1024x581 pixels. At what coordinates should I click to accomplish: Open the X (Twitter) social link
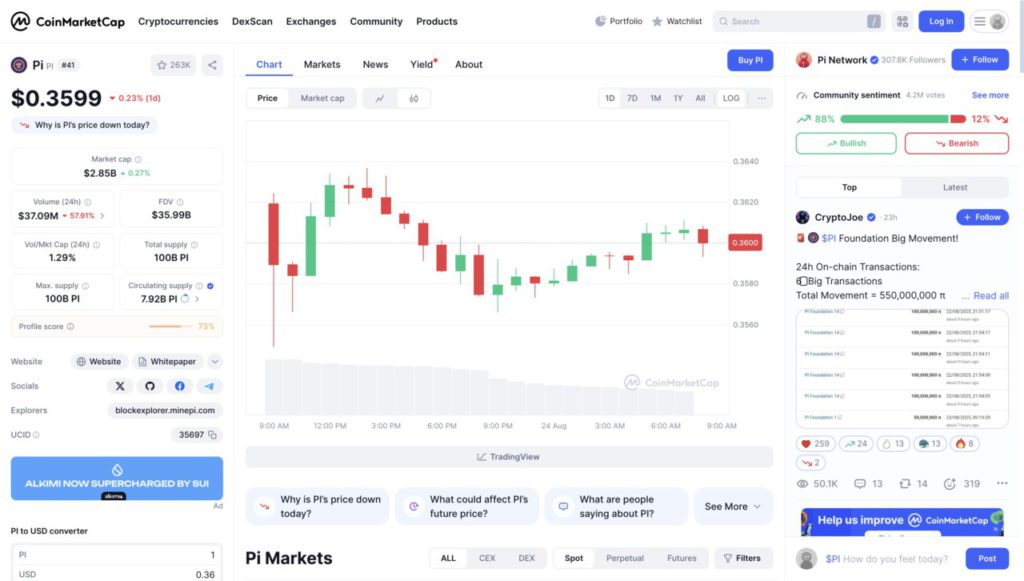pos(120,386)
